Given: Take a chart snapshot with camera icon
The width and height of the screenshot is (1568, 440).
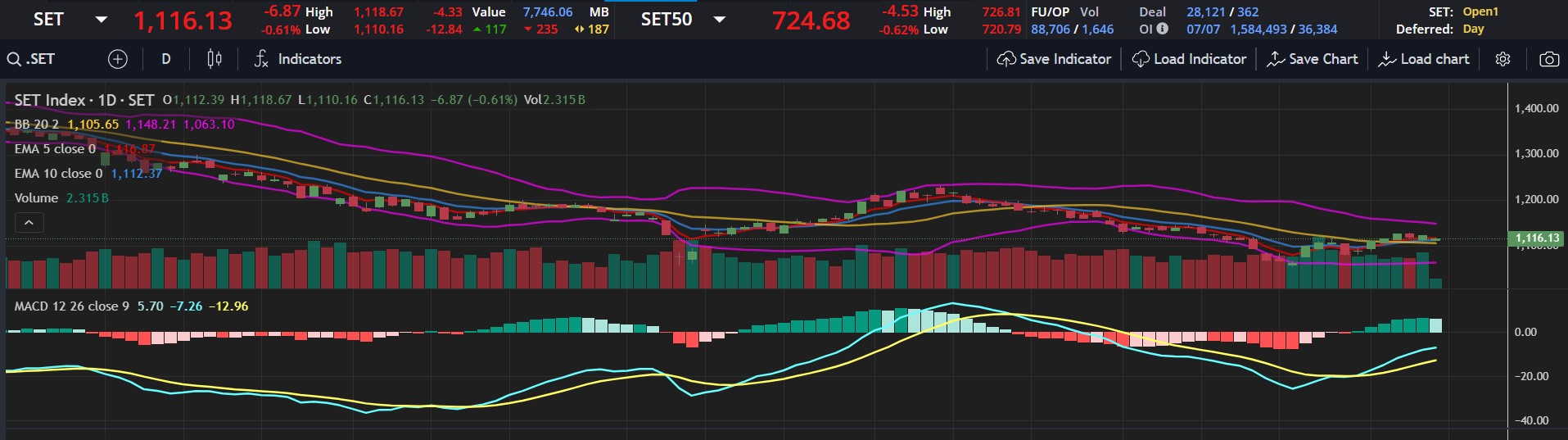Looking at the screenshot, I should tap(1549, 59).
